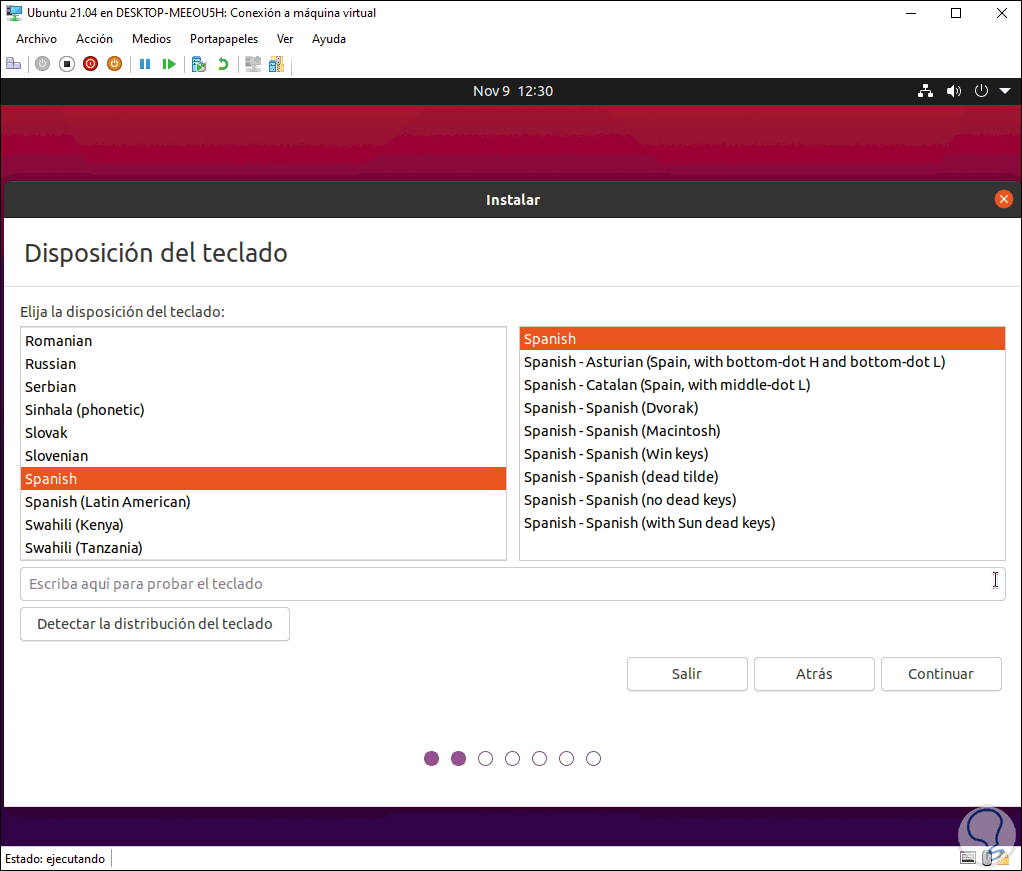Click the green Reset/resume play icon
This screenshot has width=1022, height=871.
point(169,64)
